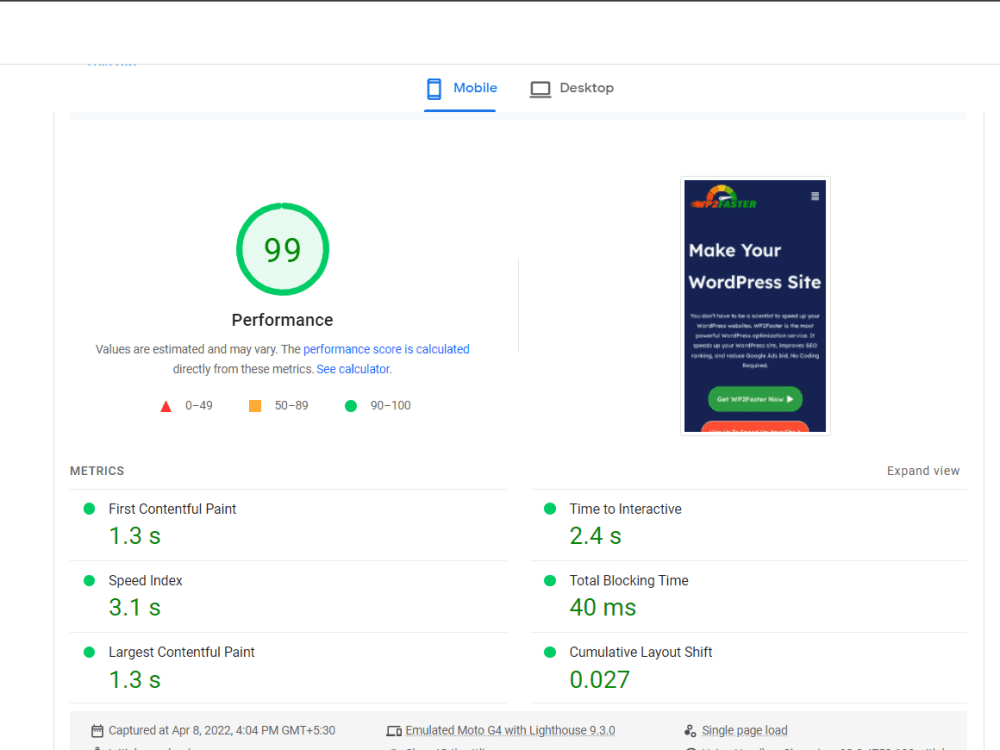The image size is (1000, 750).
Task: Click the 'Captured at Apr 8, 2022' text
Action: click(221, 730)
